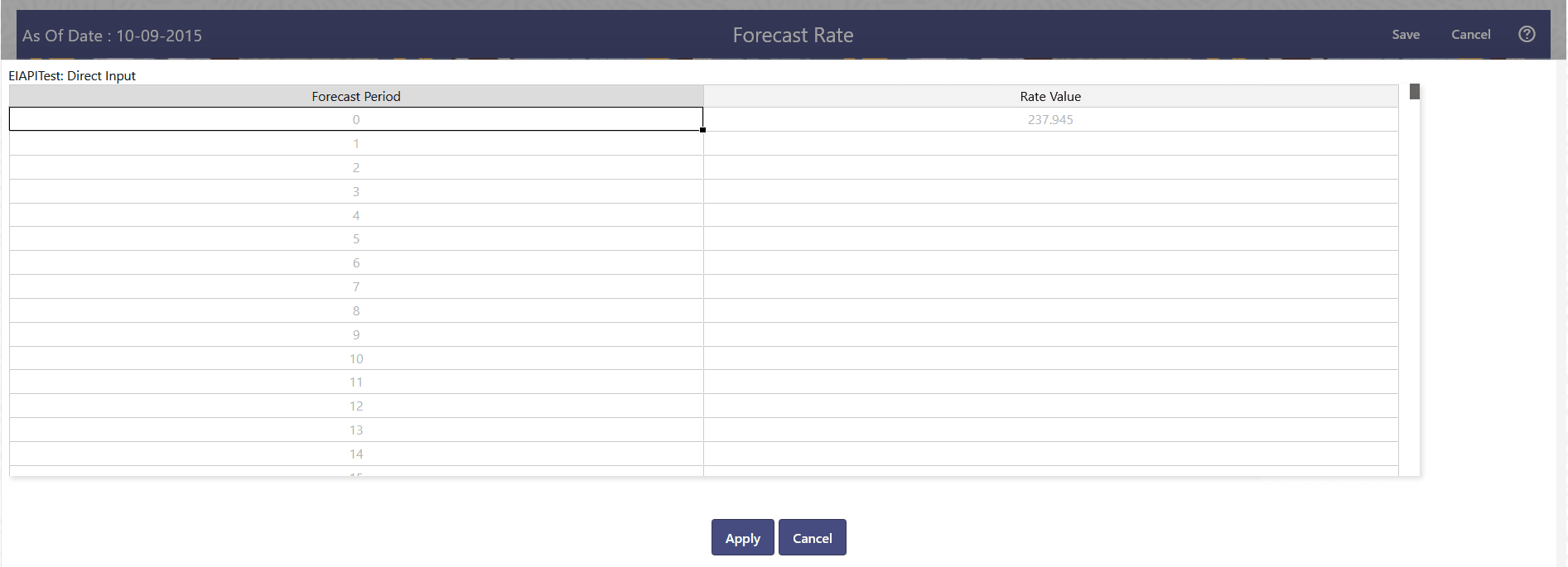Viewport: 1568px width, 567px height.
Task: Select the Rate Value cell showing 237.945
Action: pyautogui.click(x=1050, y=119)
